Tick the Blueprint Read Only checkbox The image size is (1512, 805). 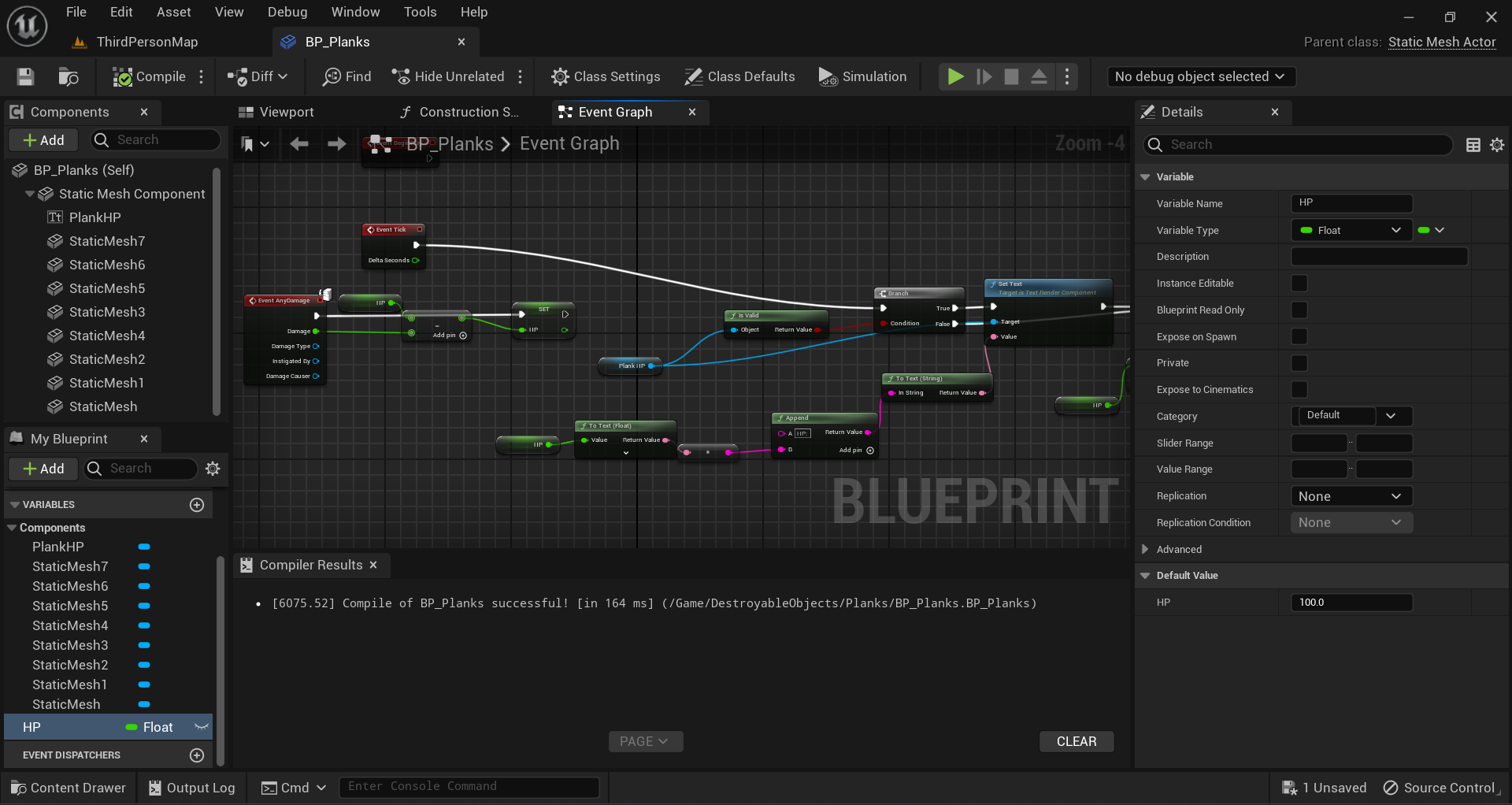coord(1299,310)
